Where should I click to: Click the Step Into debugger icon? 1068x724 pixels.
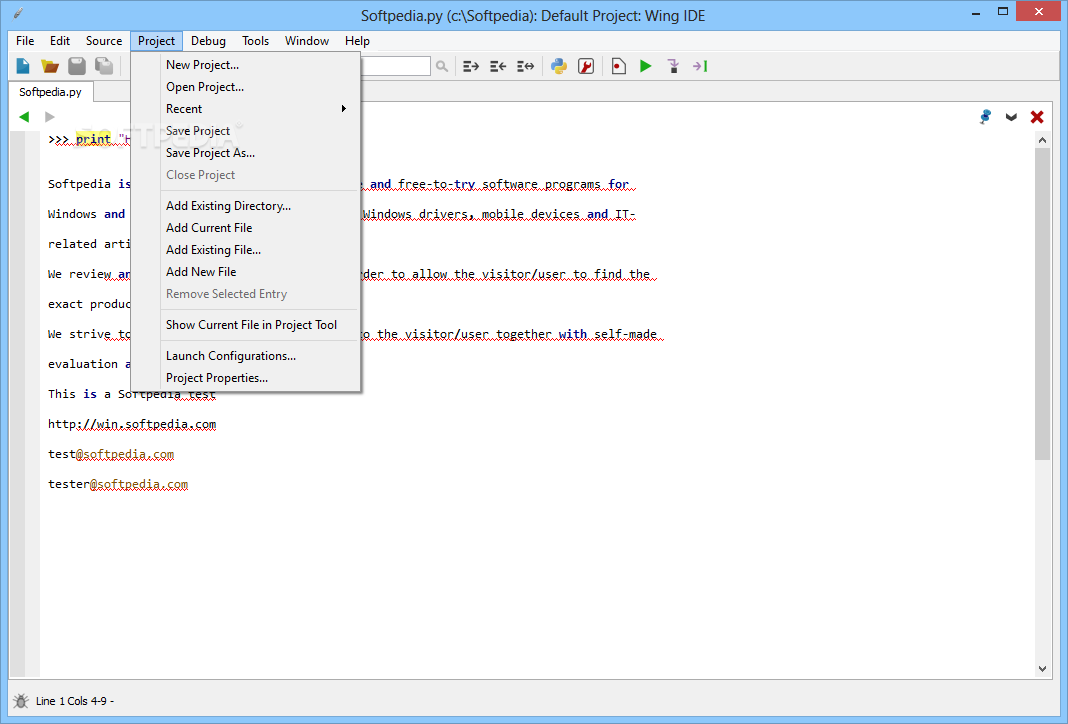[673, 66]
